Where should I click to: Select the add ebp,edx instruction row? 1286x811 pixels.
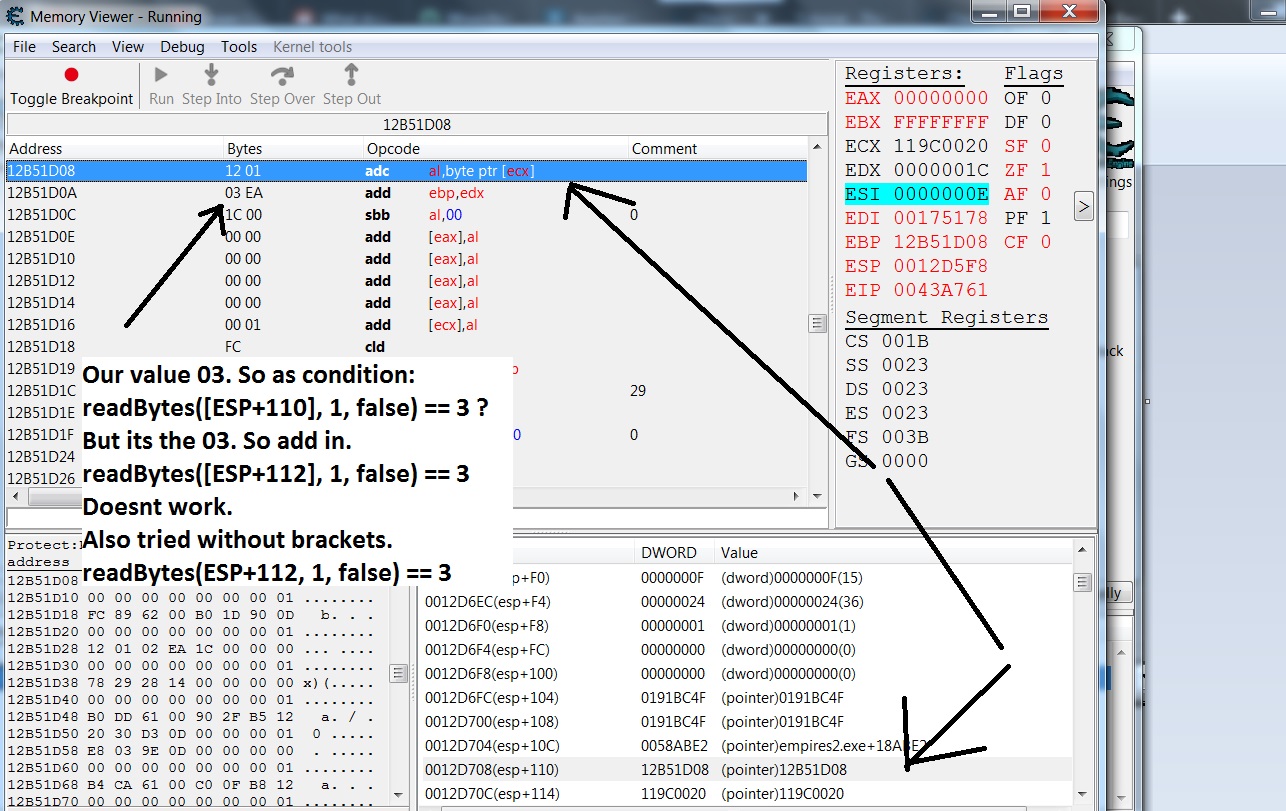tap(400, 193)
